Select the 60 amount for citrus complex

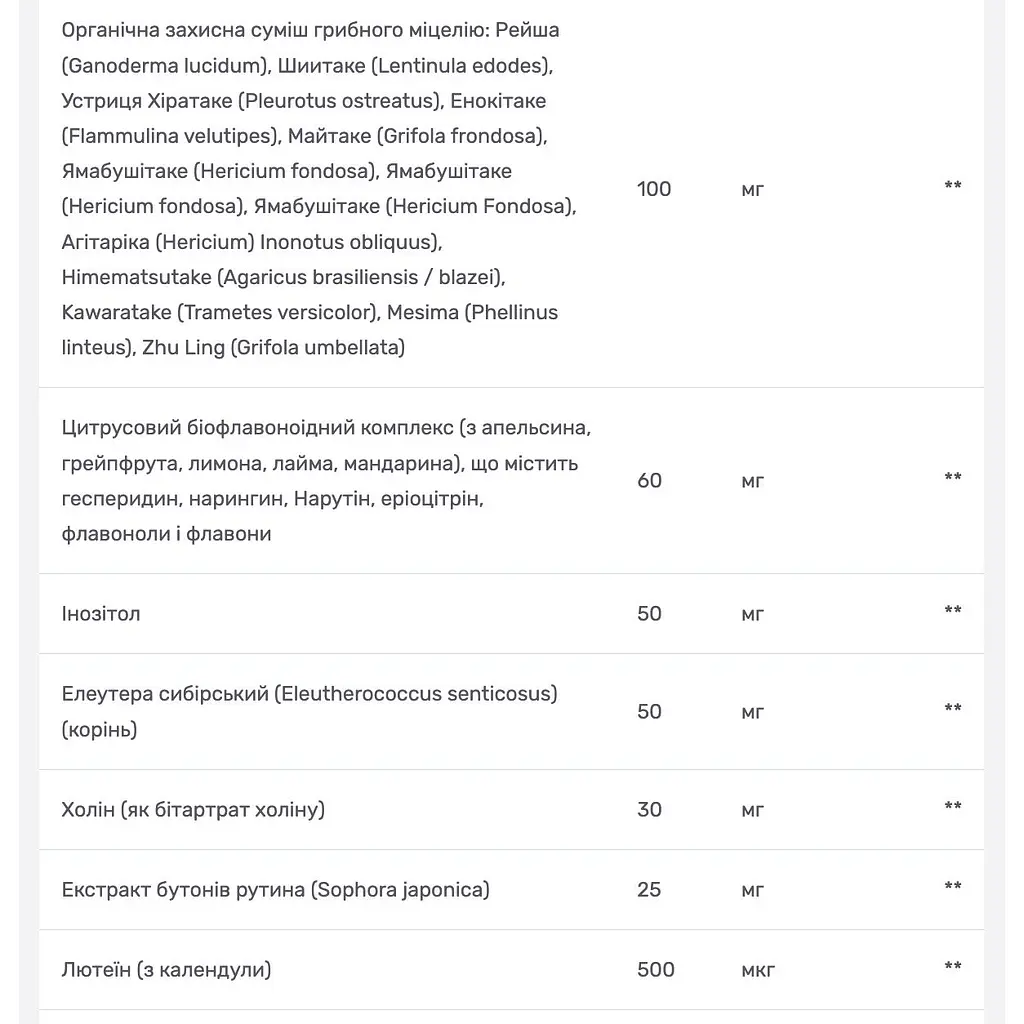pos(649,481)
